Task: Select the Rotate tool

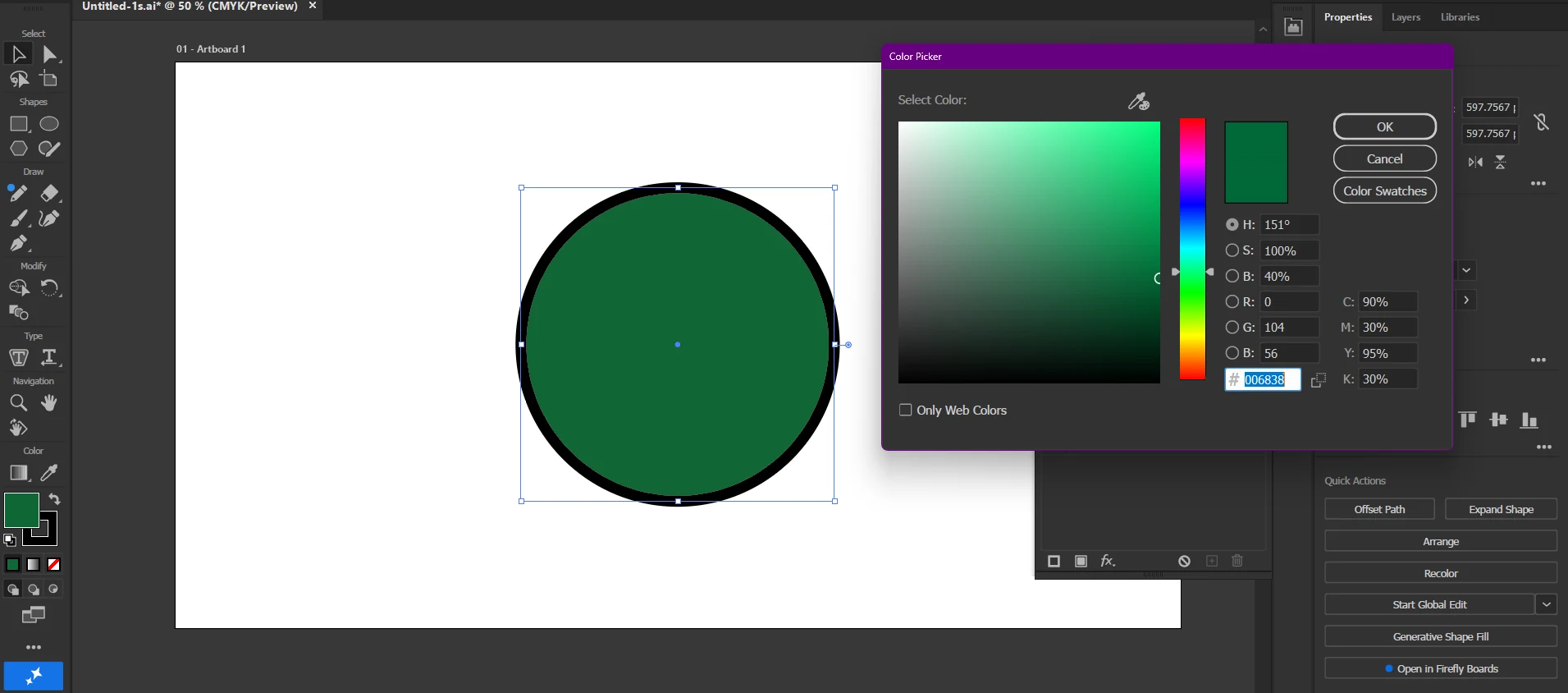Action: point(49,287)
